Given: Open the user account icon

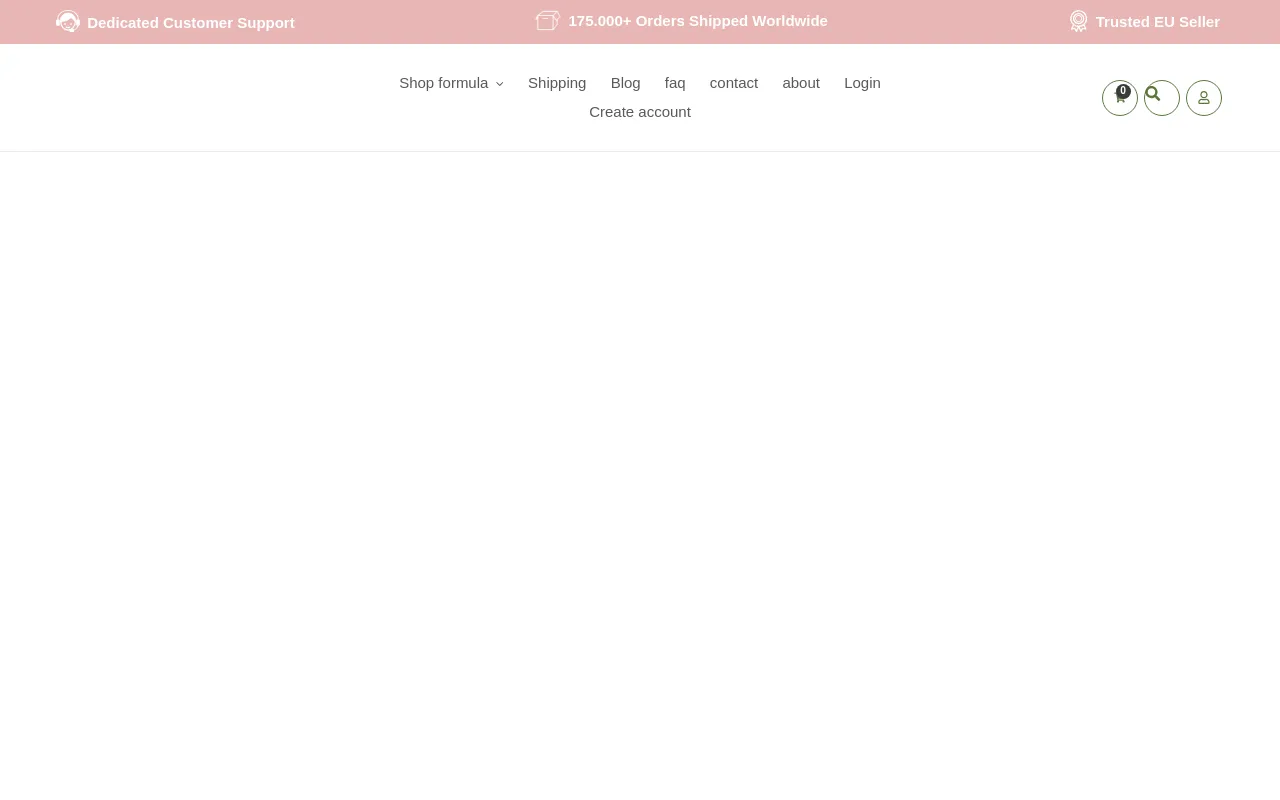Looking at the screenshot, I should pos(1204,98).
